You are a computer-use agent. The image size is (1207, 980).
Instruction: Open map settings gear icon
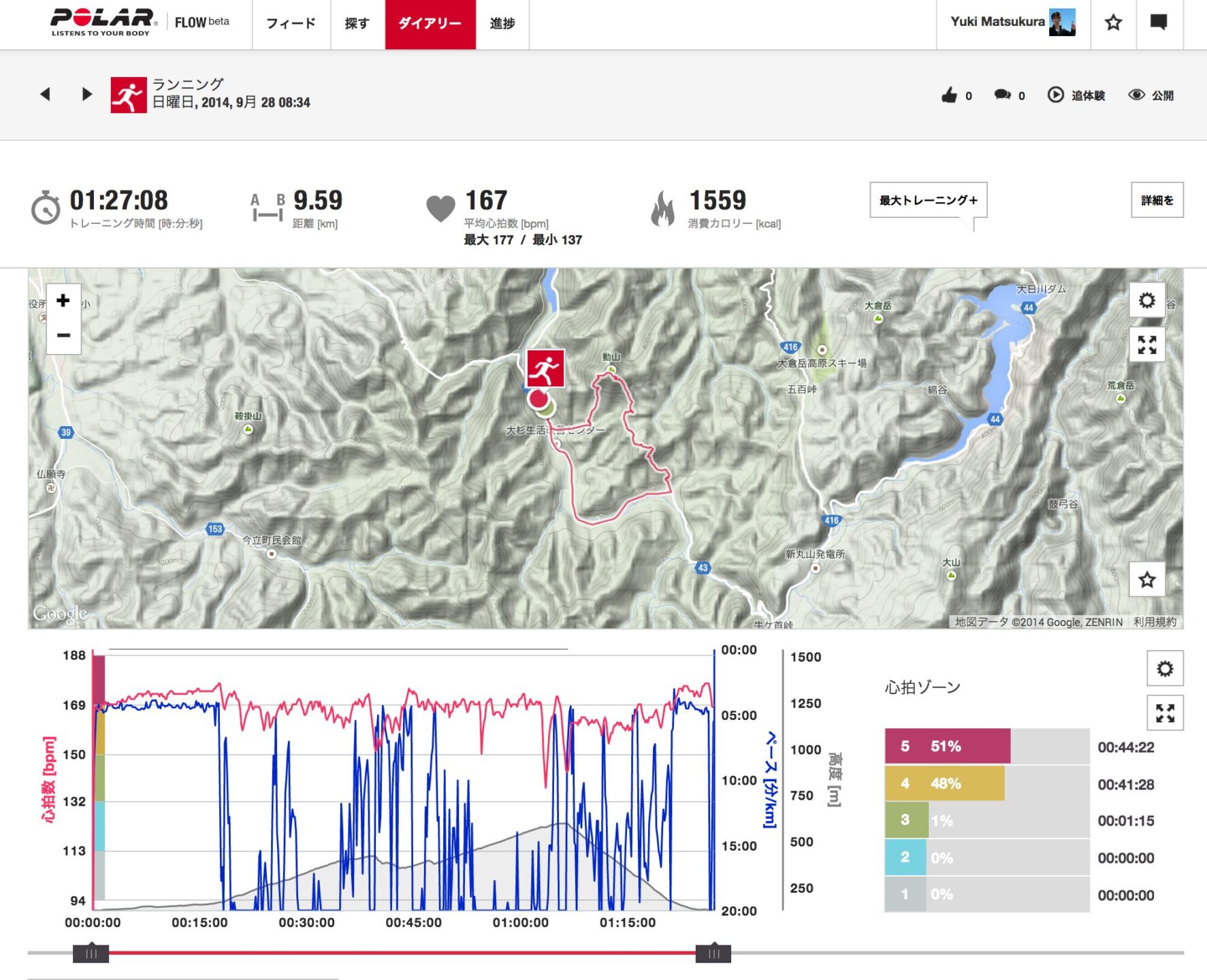(1147, 301)
